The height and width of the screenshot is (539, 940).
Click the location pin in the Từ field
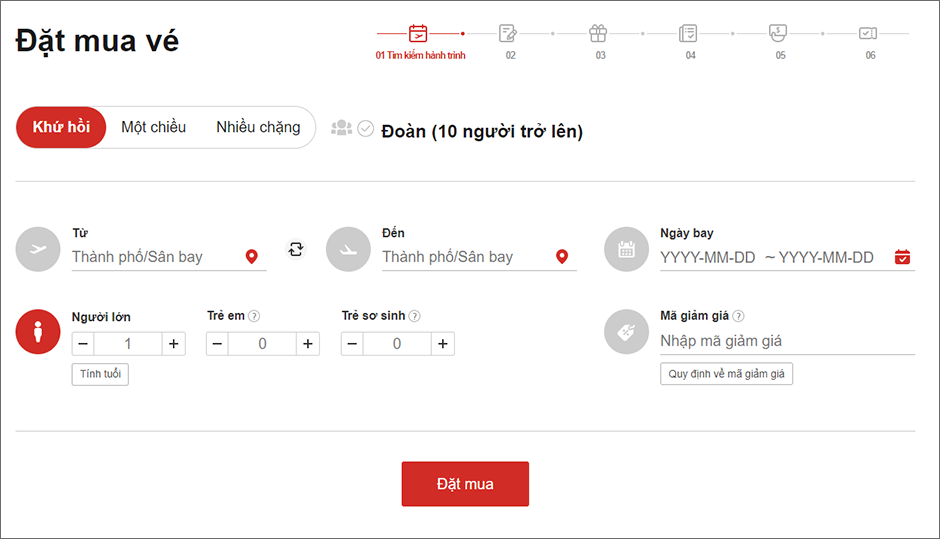[x=252, y=257]
